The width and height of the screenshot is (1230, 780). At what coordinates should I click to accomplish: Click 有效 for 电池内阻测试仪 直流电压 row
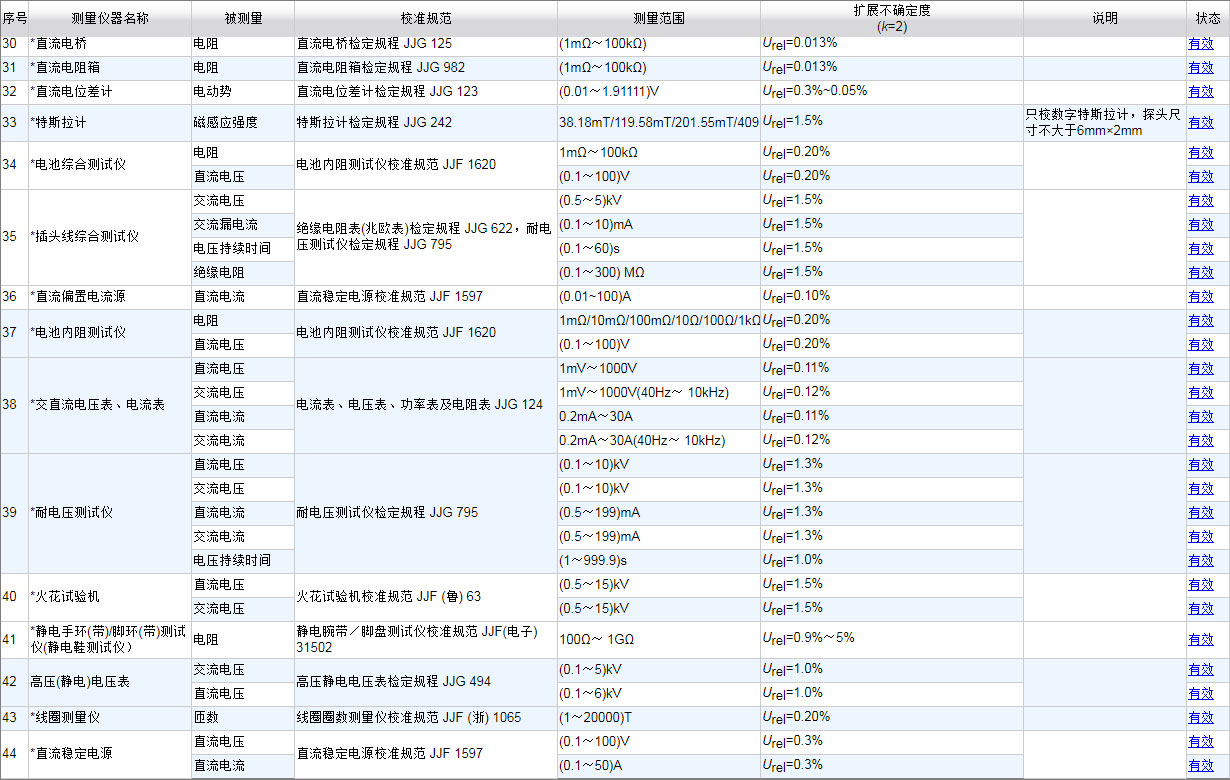1200,345
